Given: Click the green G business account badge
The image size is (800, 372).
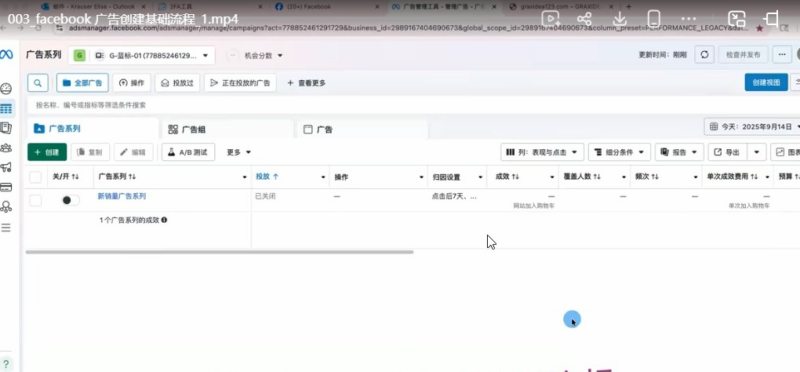Looking at the screenshot, I should (x=79, y=55).
